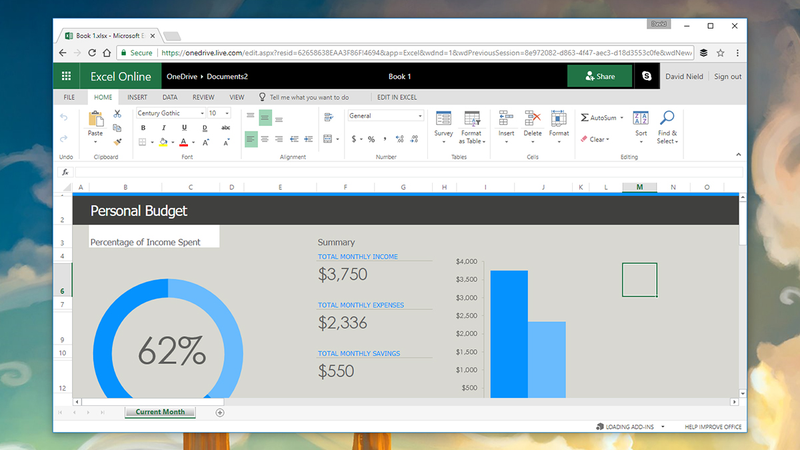Screen dimensions: 800x450
Task: Open the FILE ribbon tab
Action: pyautogui.click(x=69, y=97)
